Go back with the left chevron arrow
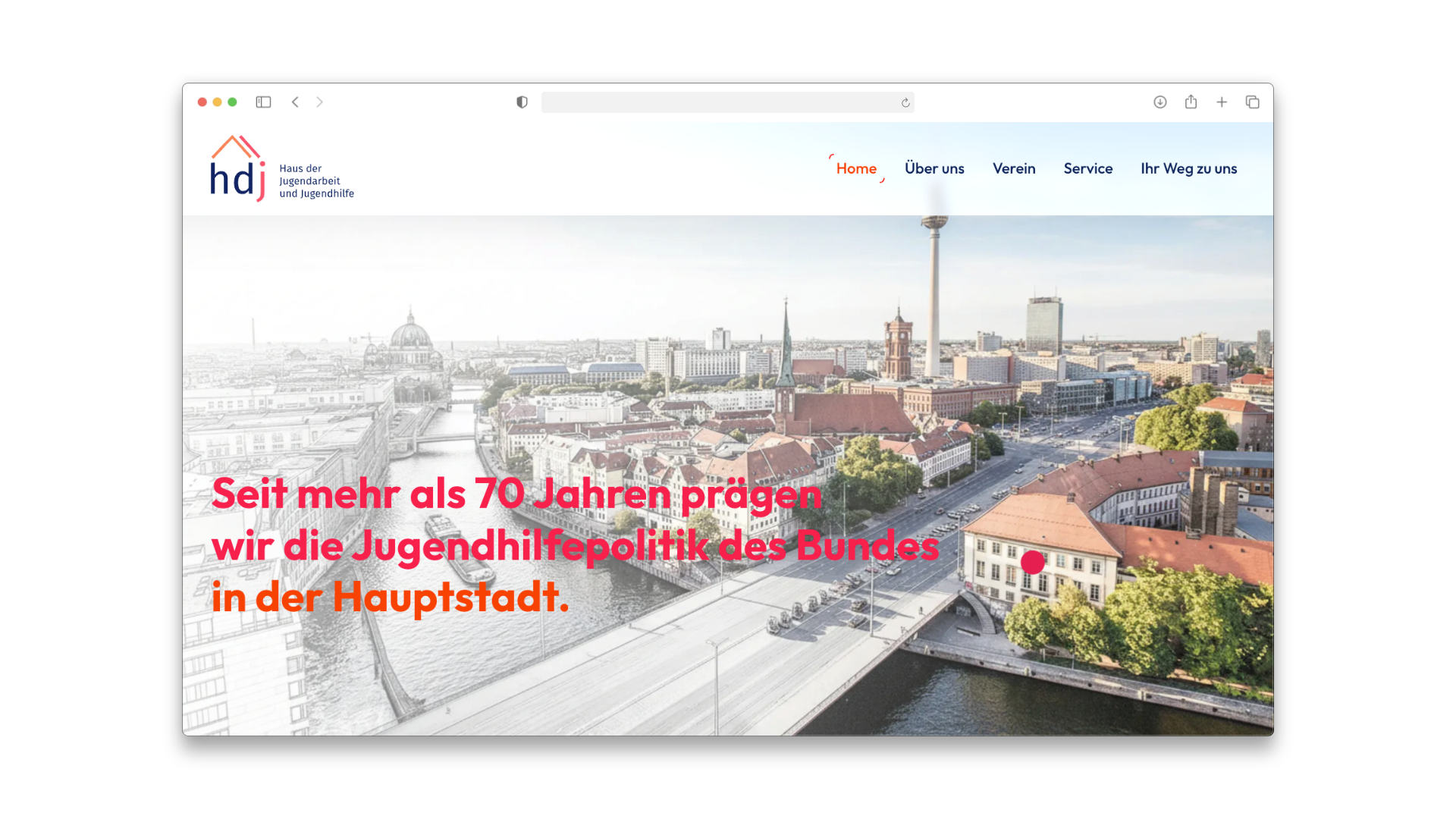 pyautogui.click(x=295, y=102)
